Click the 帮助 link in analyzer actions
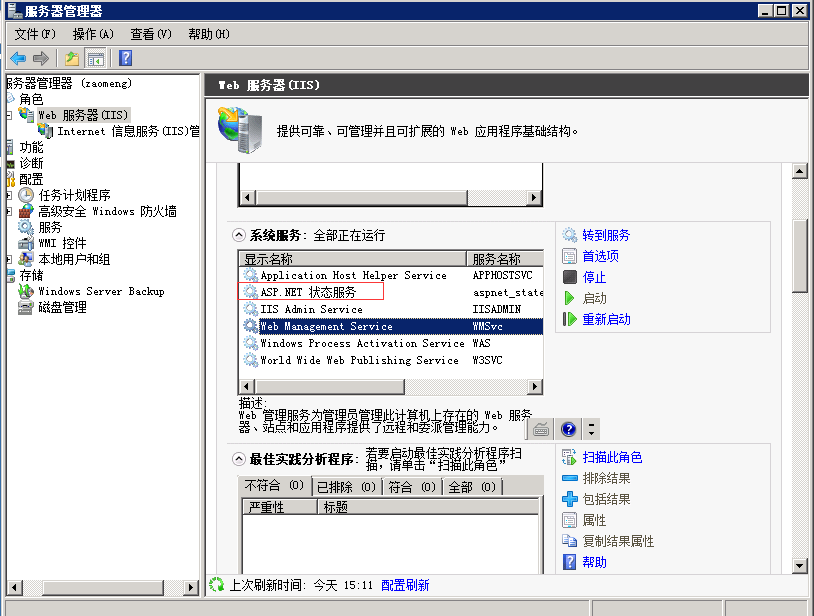 594,562
